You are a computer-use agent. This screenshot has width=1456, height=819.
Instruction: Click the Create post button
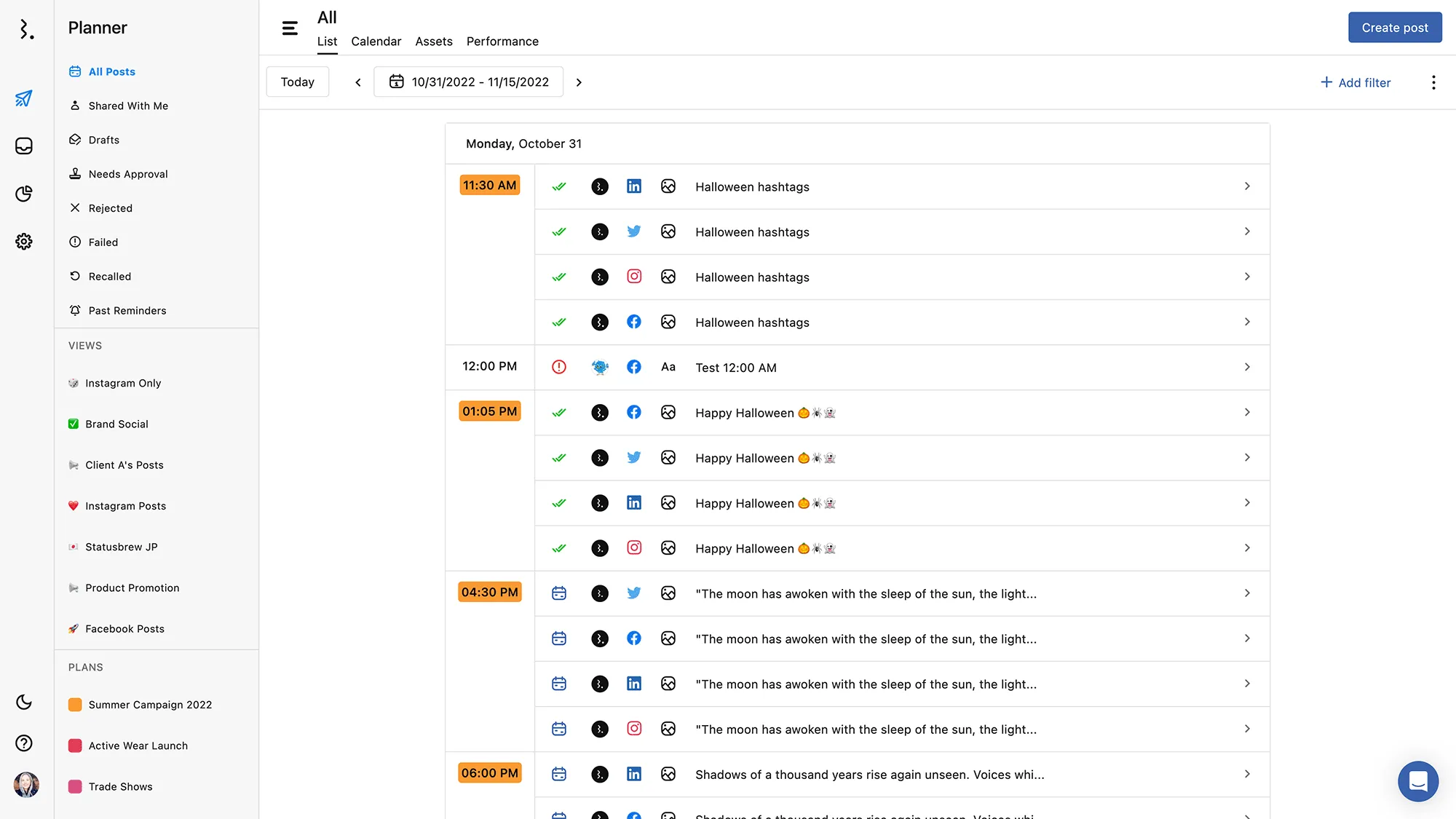1394,28
